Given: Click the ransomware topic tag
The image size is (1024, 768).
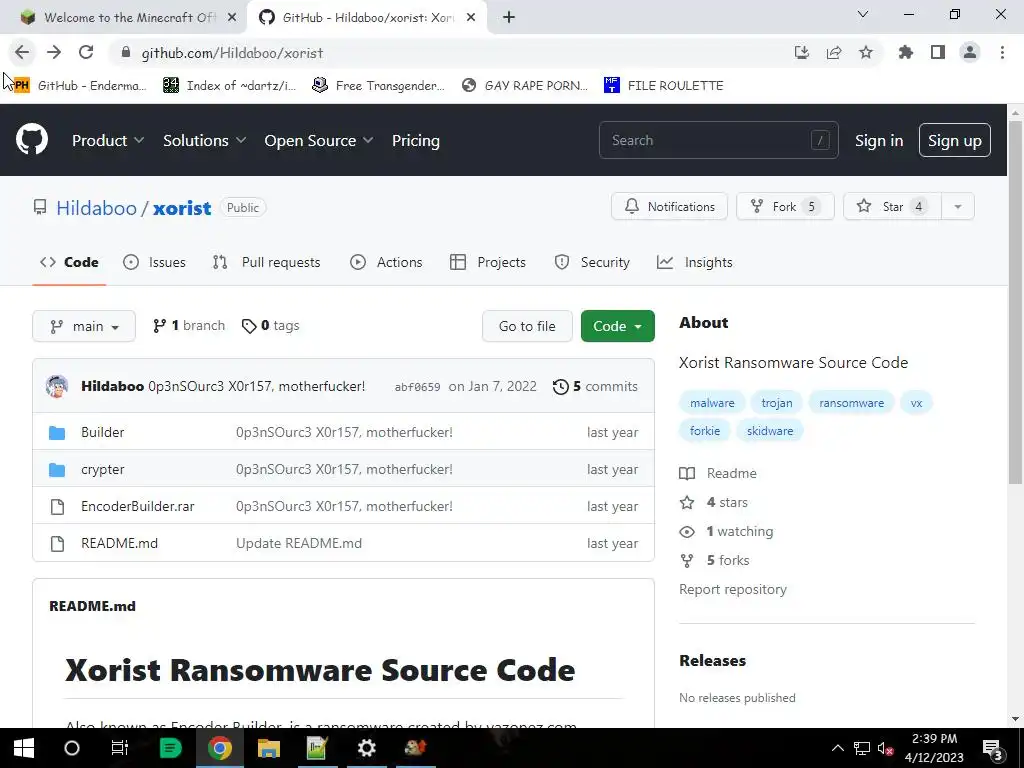Looking at the screenshot, I should tap(851, 403).
